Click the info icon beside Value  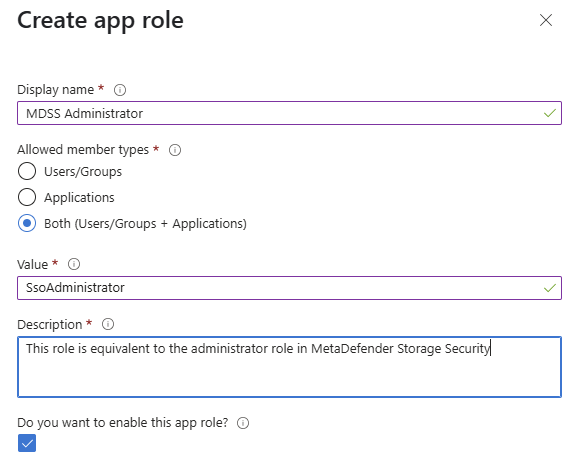click(x=74, y=264)
